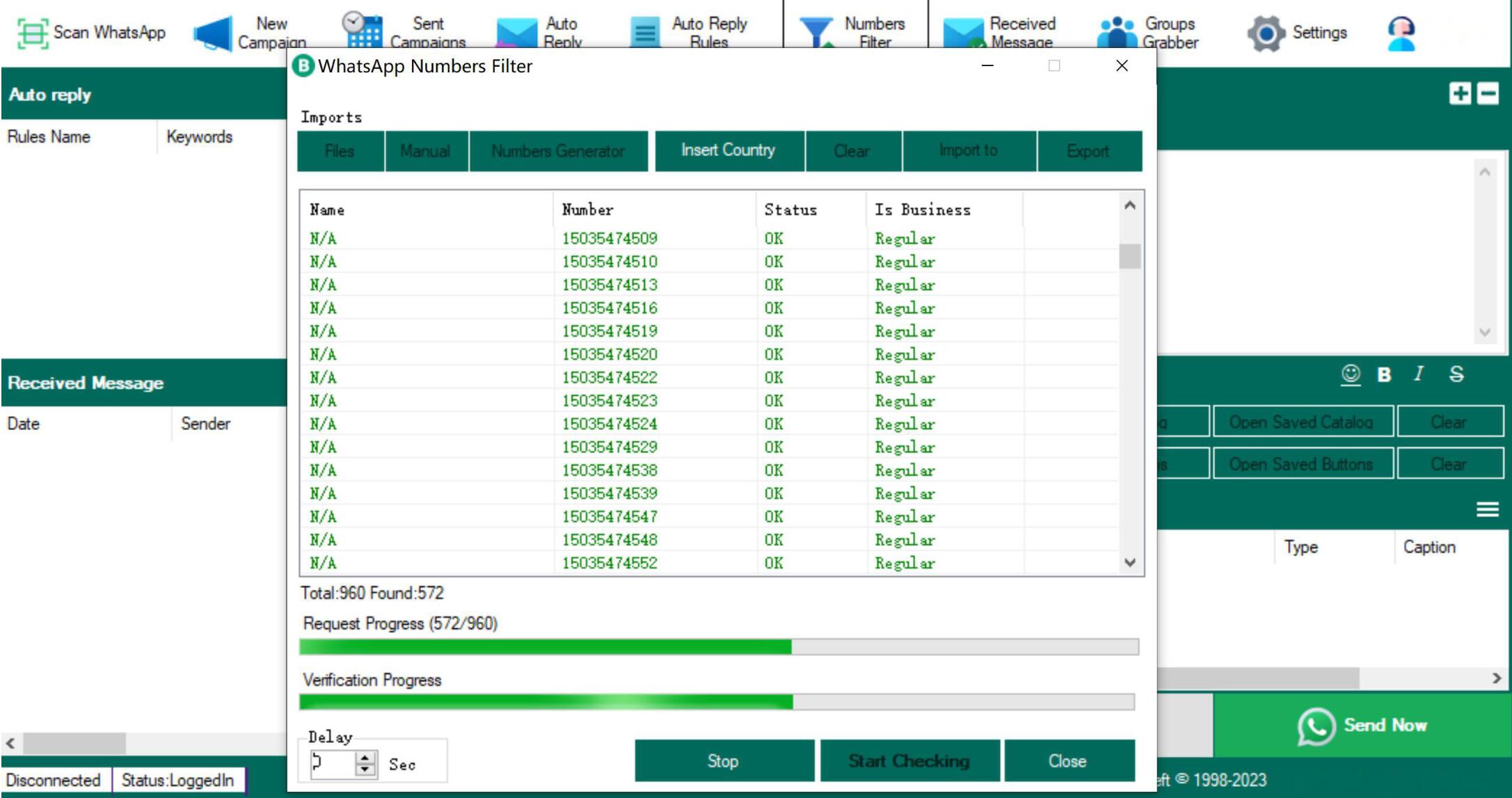
Task: Open support agent headset icon
Action: point(1401,33)
